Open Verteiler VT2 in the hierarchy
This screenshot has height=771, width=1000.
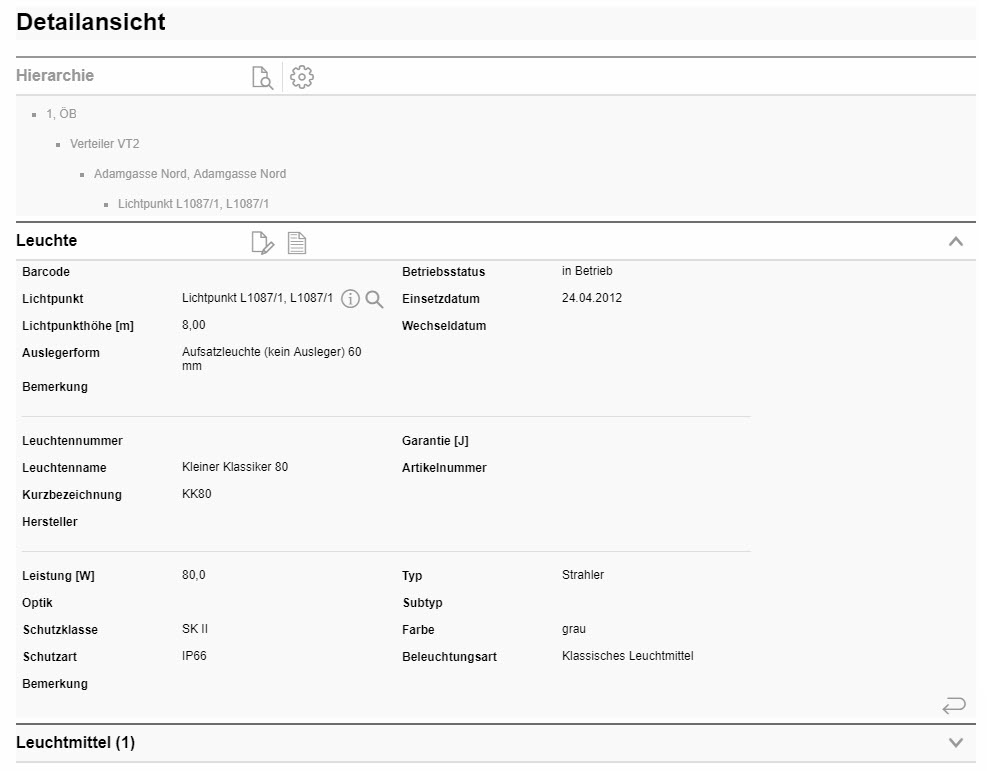(104, 144)
